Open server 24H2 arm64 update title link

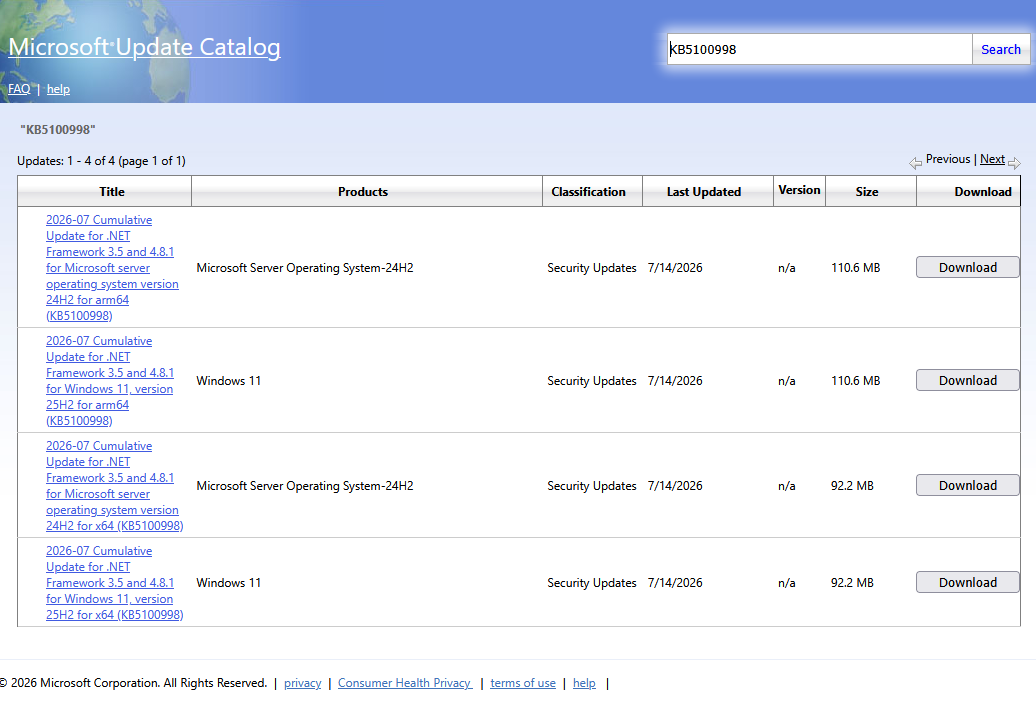point(112,268)
